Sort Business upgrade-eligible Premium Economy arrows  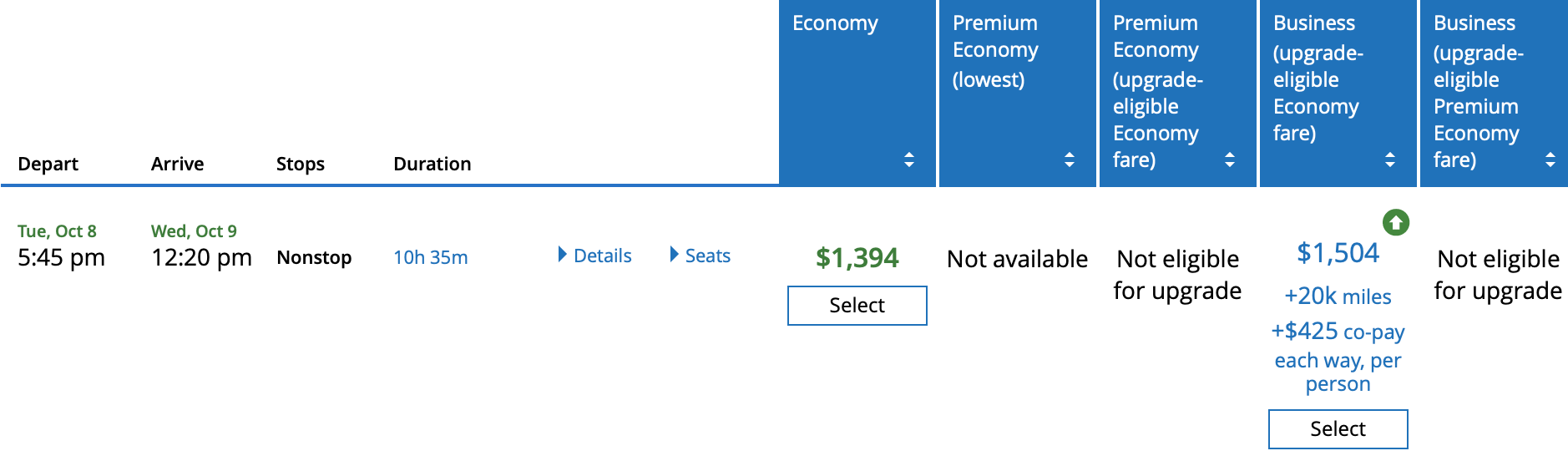(1550, 160)
